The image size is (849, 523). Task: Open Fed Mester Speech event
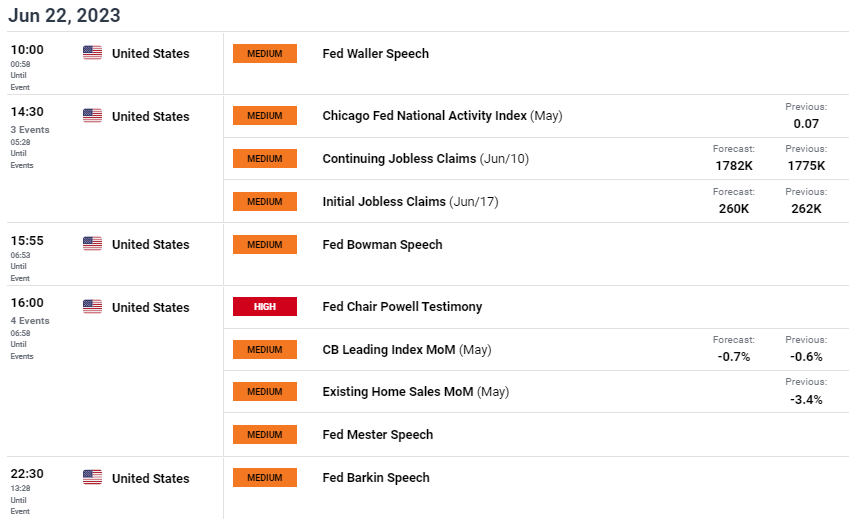(378, 435)
